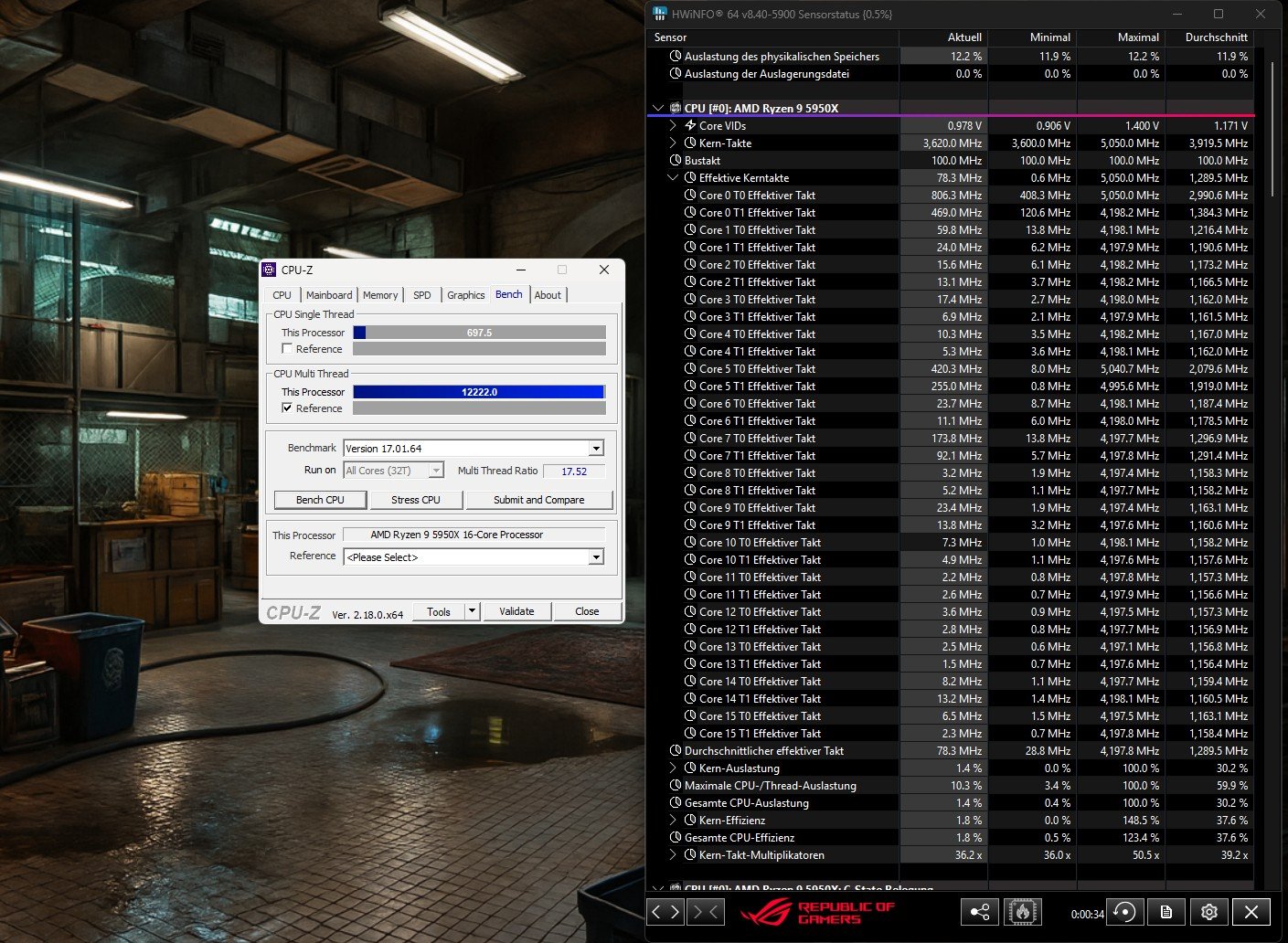Screen dimensions: 1288x943
Task: Click the HWiNFO chip-with-flame icon
Action: point(1023,912)
